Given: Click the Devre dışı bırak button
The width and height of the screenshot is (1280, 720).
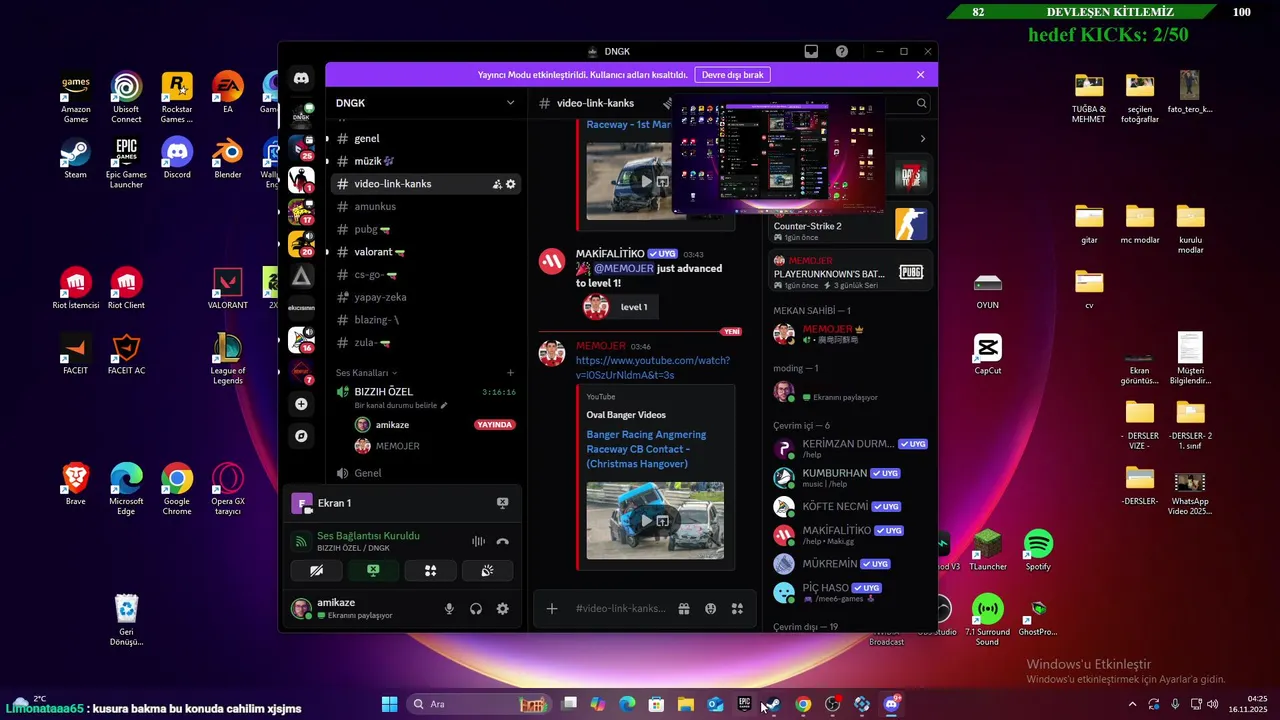Looking at the screenshot, I should coord(732,75).
